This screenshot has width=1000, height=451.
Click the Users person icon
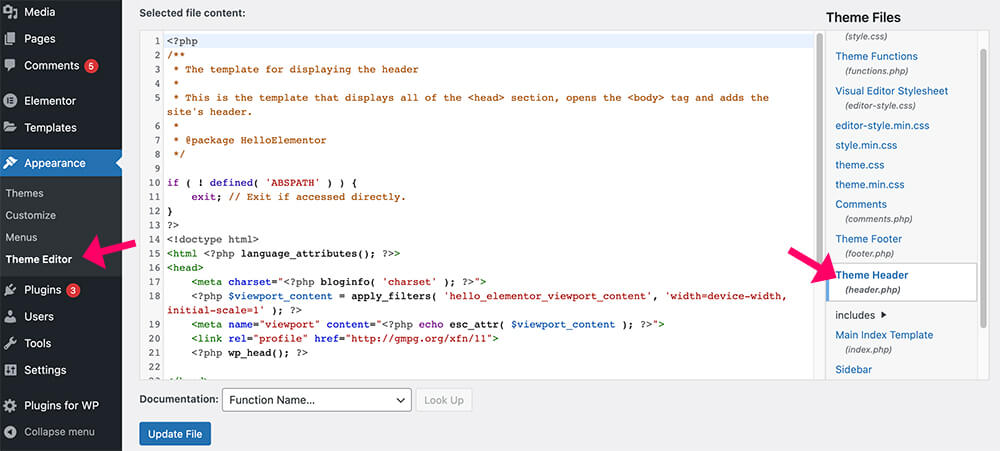coord(10,316)
